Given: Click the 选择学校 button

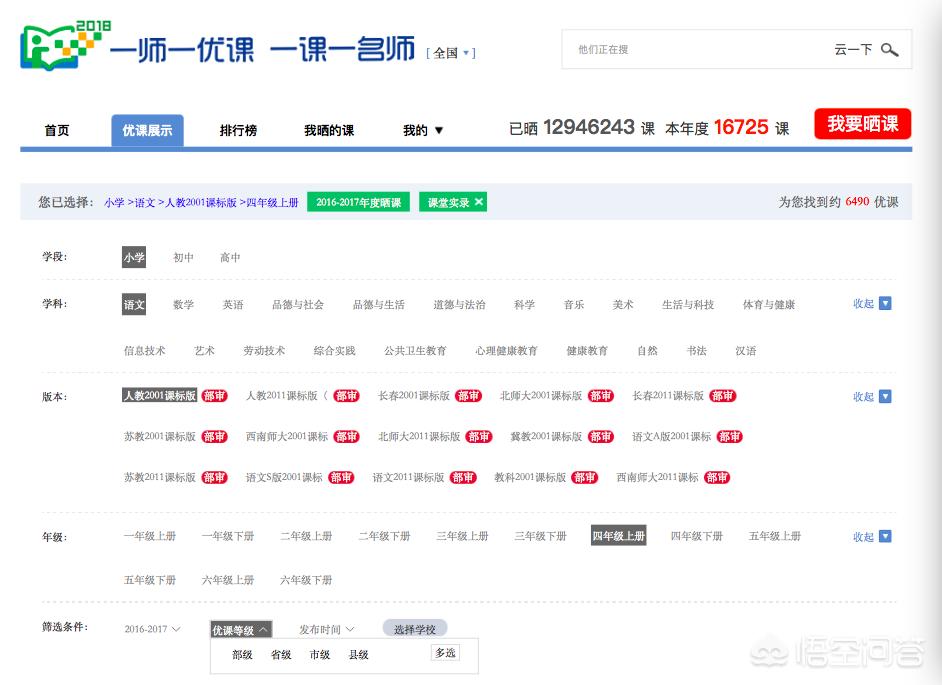Looking at the screenshot, I should tap(414, 629).
